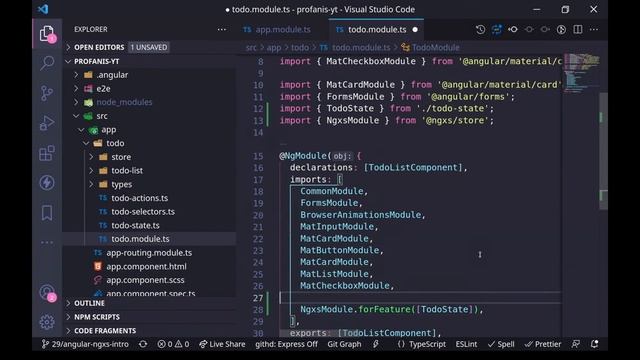Screen dimensions: 640x360
Task: Click the src breadcrumb segment
Action: tap(251, 48)
